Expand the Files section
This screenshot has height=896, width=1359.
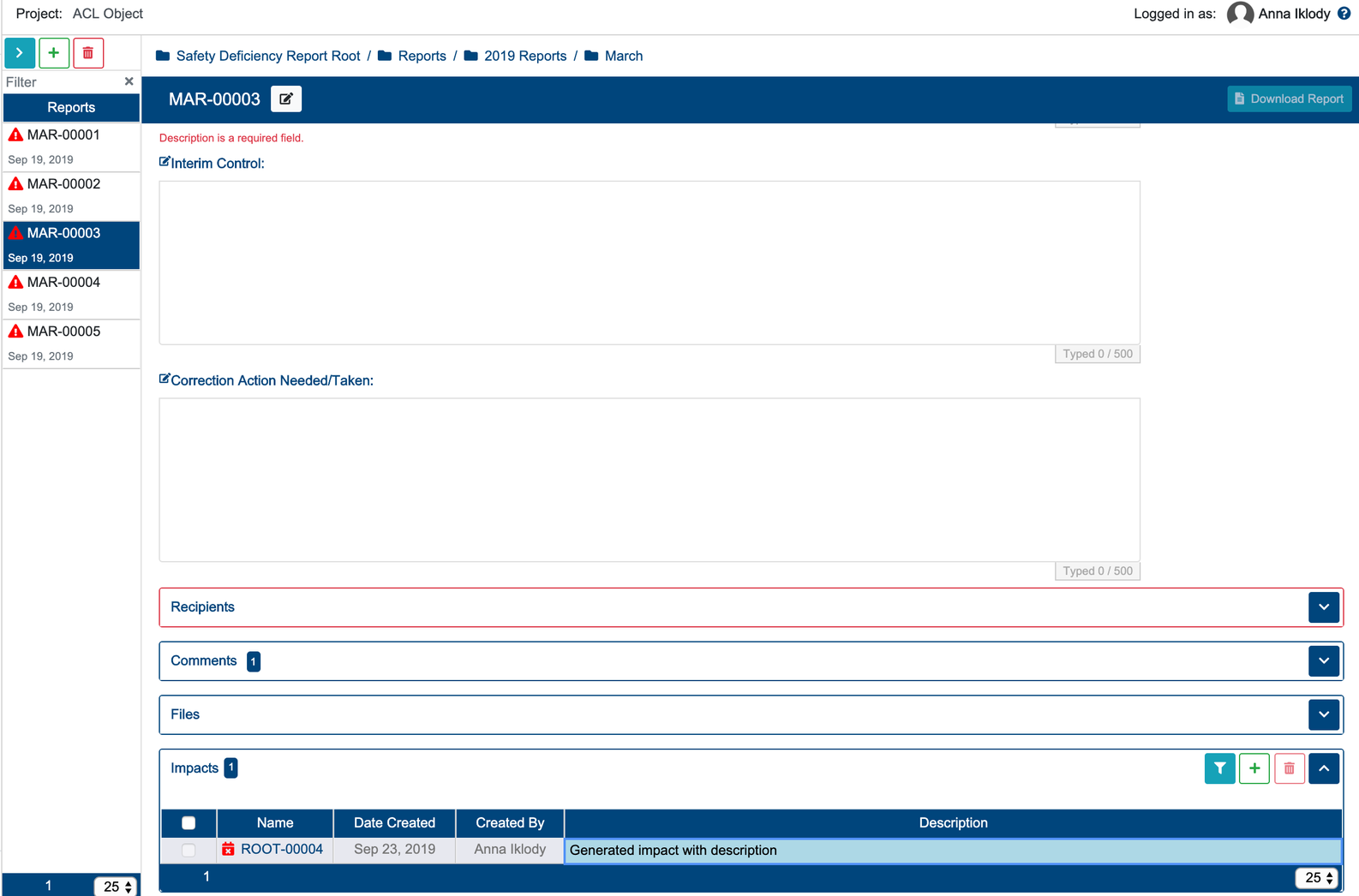point(1324,714)
